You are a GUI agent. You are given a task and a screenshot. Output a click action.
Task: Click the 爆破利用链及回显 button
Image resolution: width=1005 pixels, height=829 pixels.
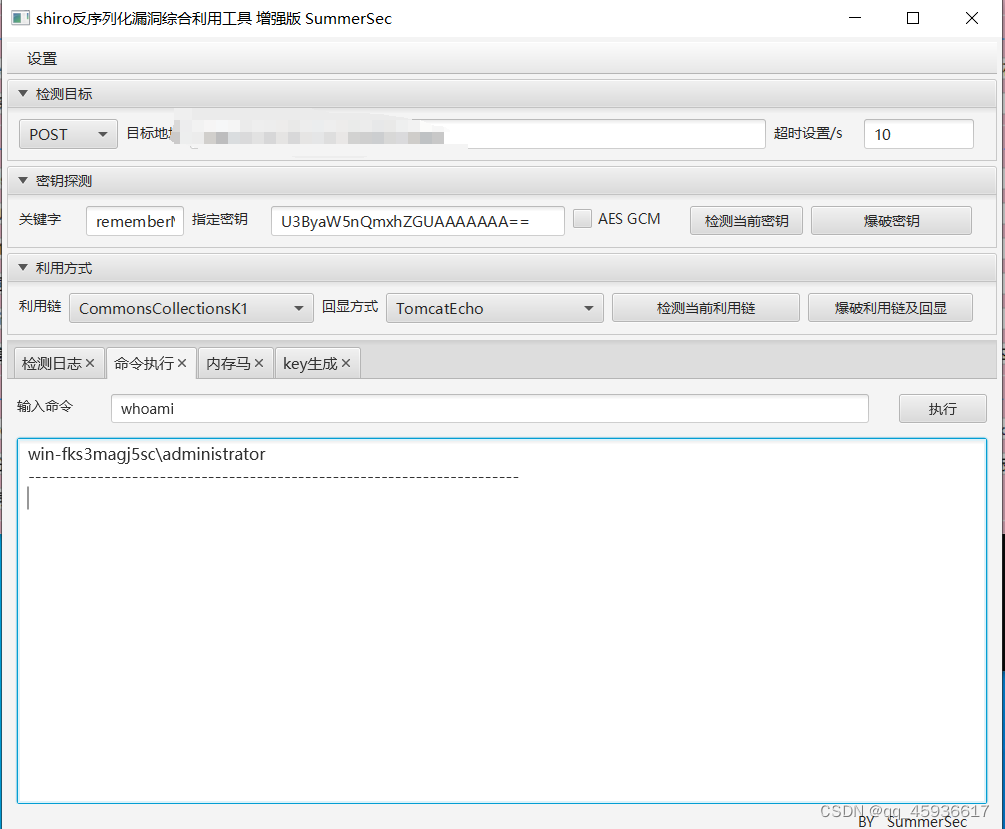(x=890, y=308)
